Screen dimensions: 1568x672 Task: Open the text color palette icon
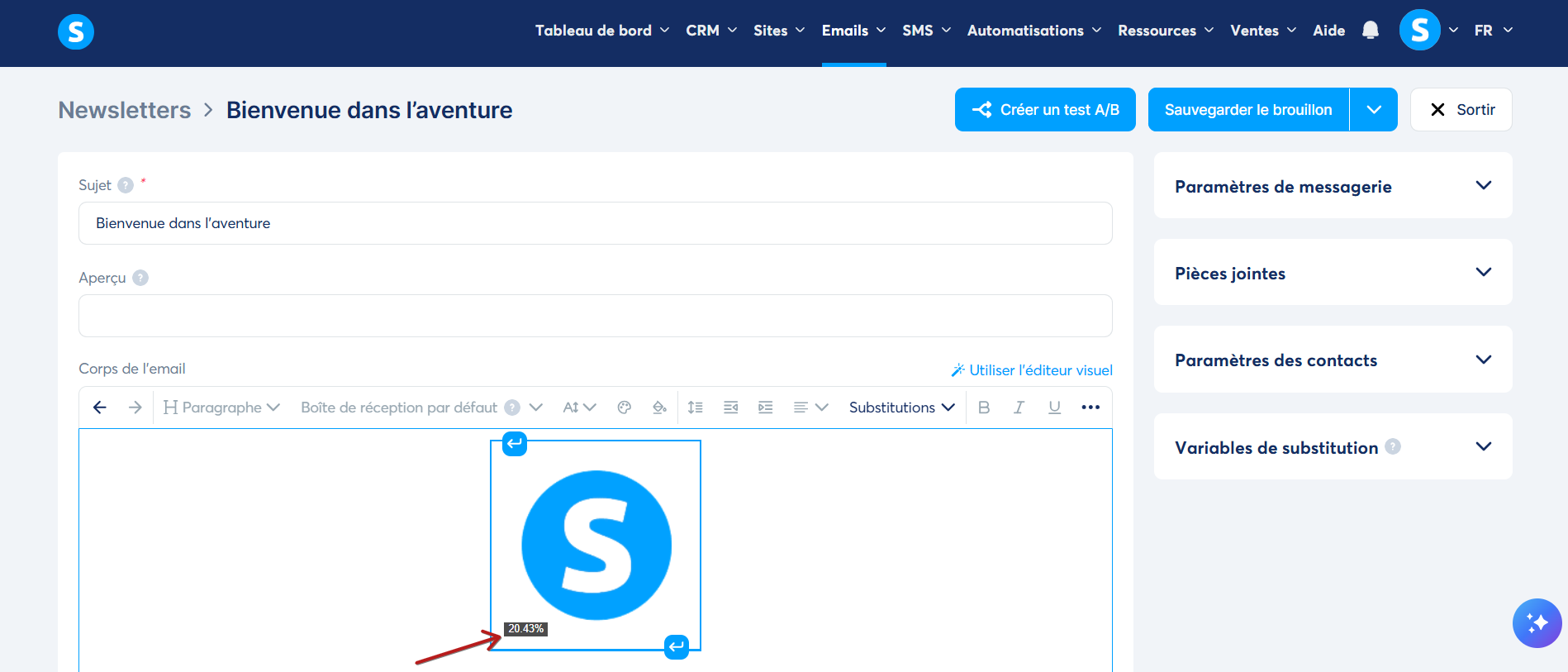pyautogui.click(x=625, y=407)
